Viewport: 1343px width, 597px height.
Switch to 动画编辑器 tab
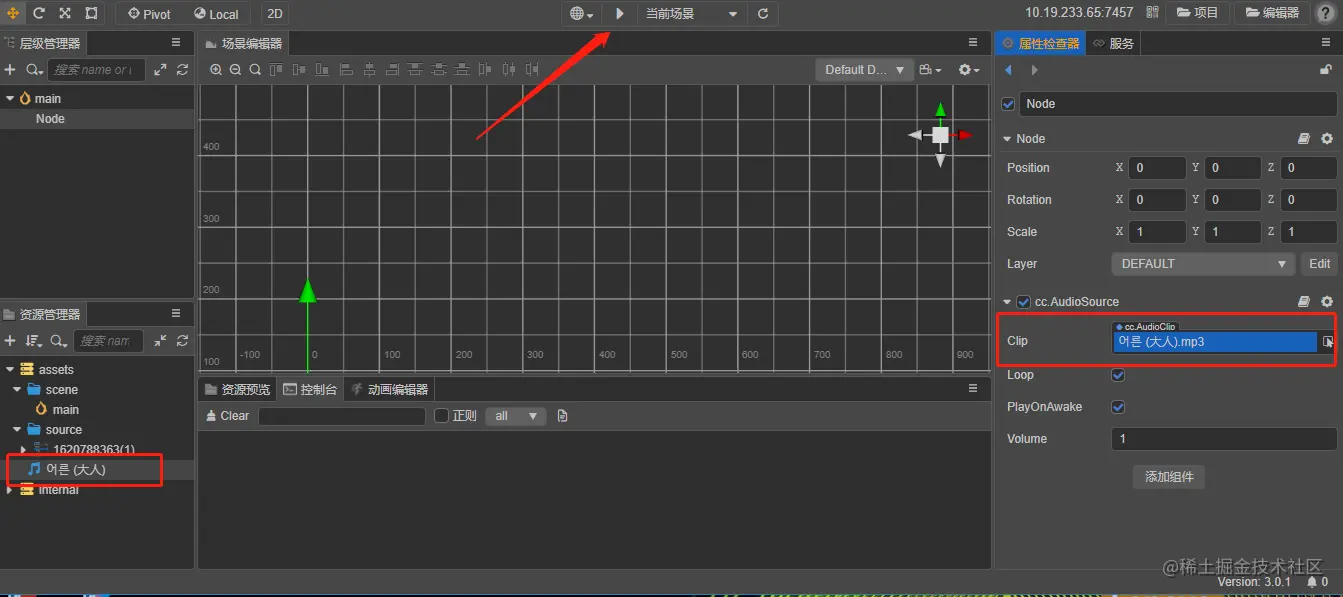[x=389, y=389]
